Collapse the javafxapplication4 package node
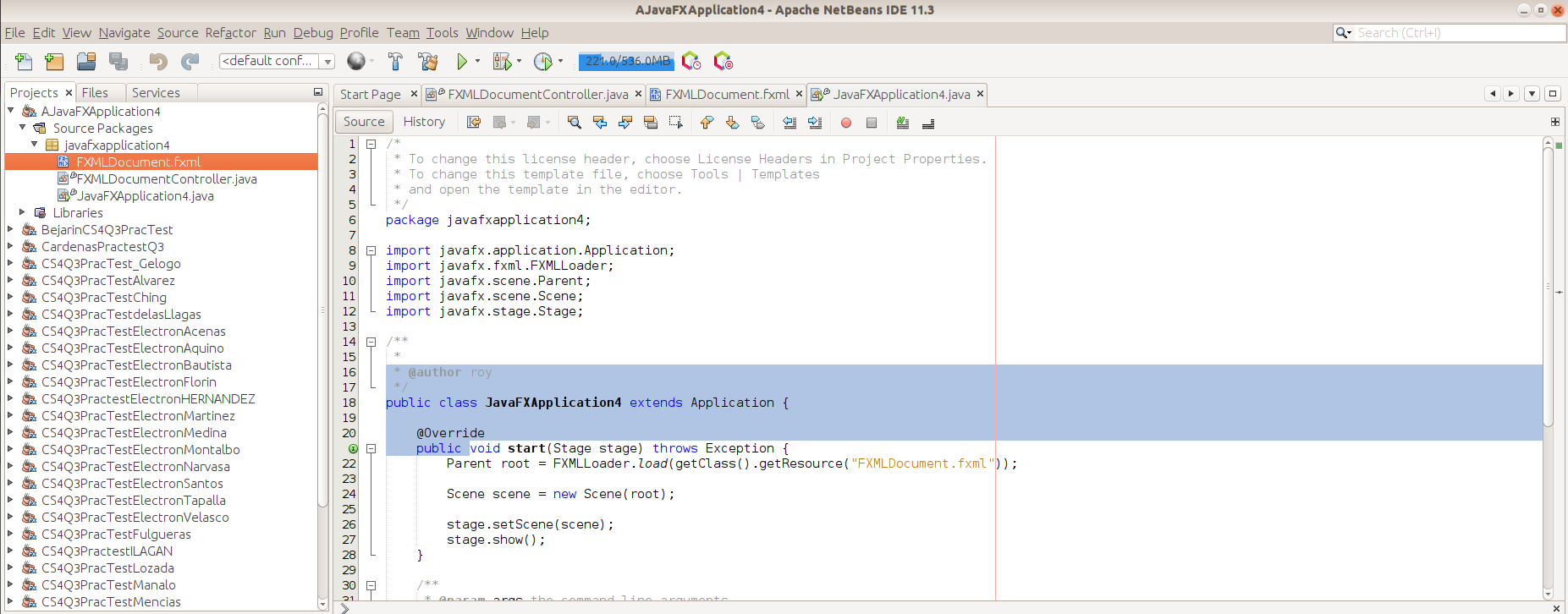 pyautogui.click(x=35, y=145)
